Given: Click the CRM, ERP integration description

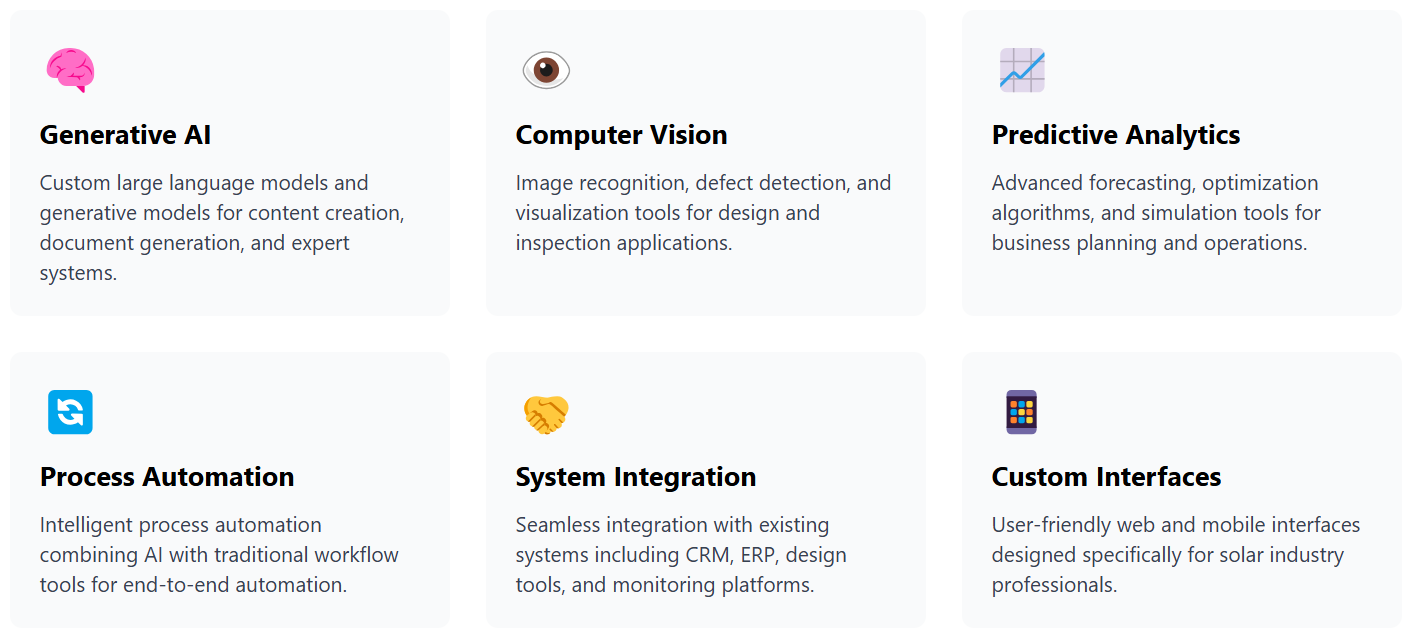Looking at the screenshot, I should coord(681,555).
